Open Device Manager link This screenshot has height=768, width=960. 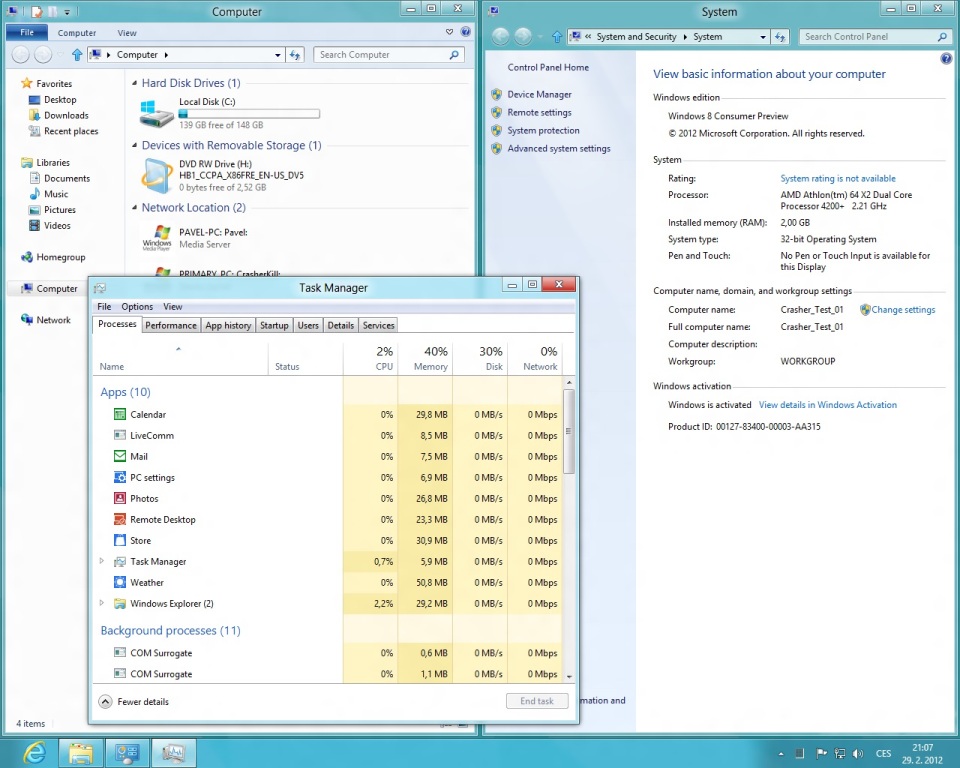coord(539,94)
